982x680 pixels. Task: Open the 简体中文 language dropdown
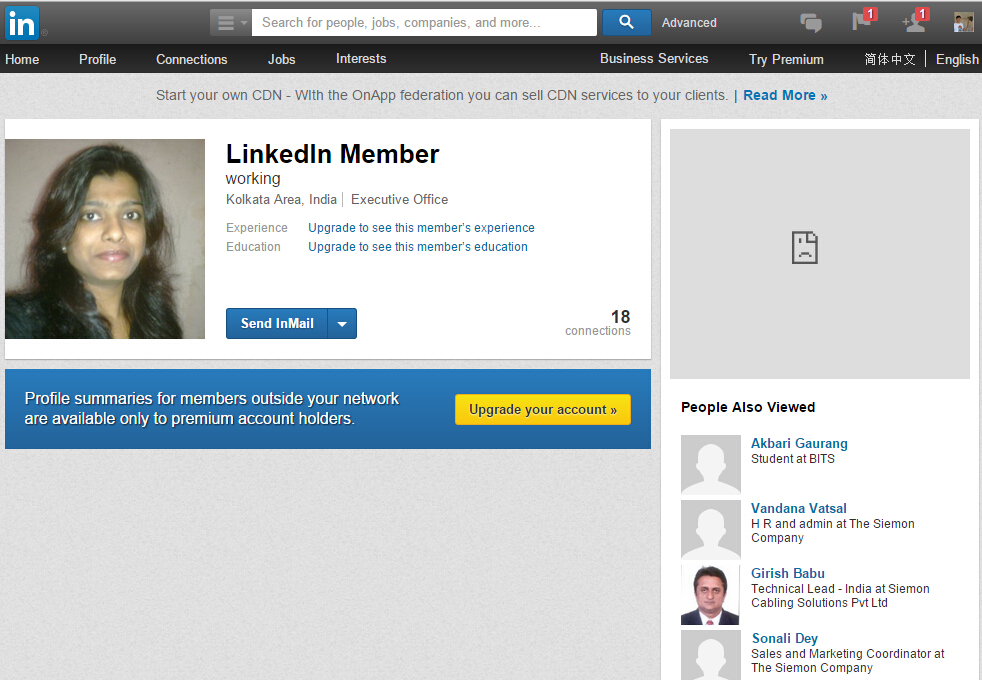click(x=890, y=59)
